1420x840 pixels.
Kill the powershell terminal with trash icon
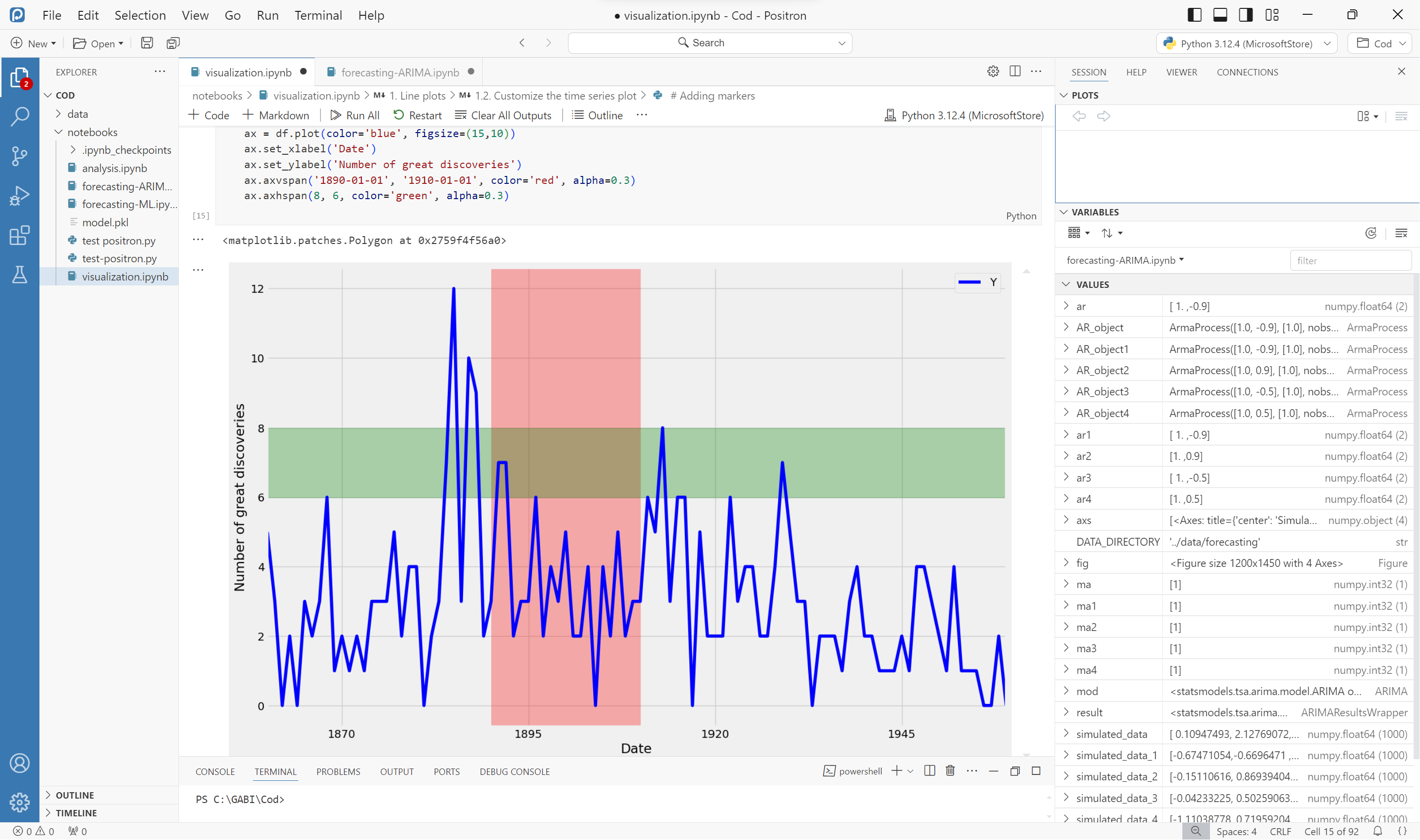950,771
